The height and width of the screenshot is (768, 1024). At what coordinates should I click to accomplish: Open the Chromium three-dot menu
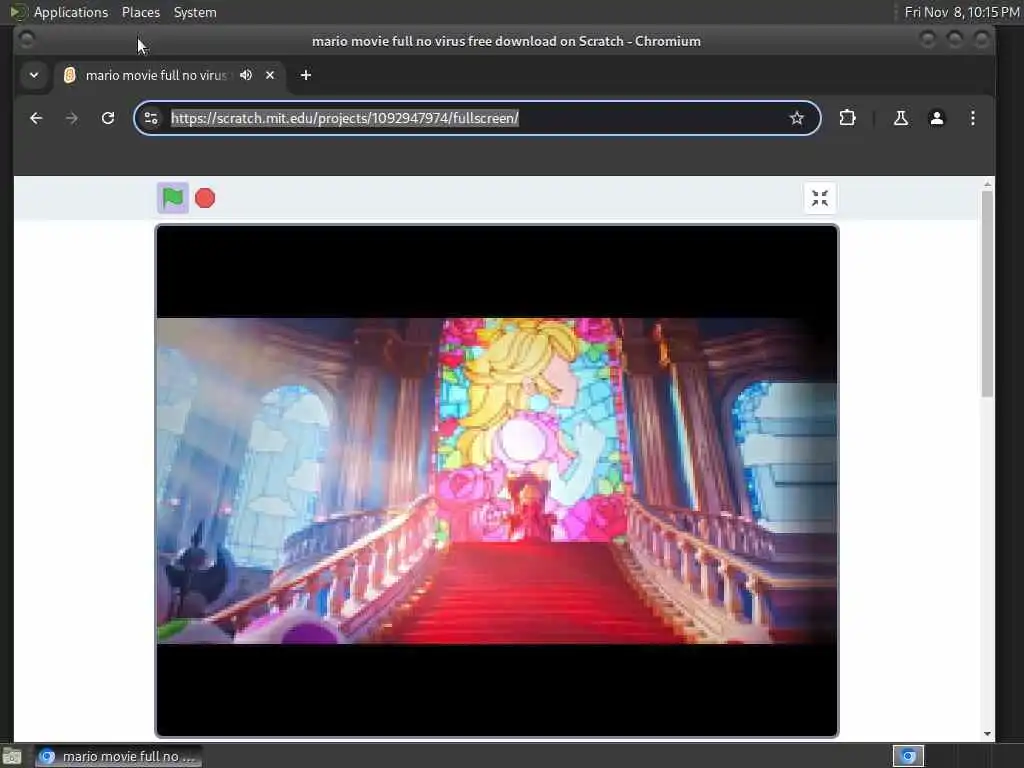click(972, 118)
